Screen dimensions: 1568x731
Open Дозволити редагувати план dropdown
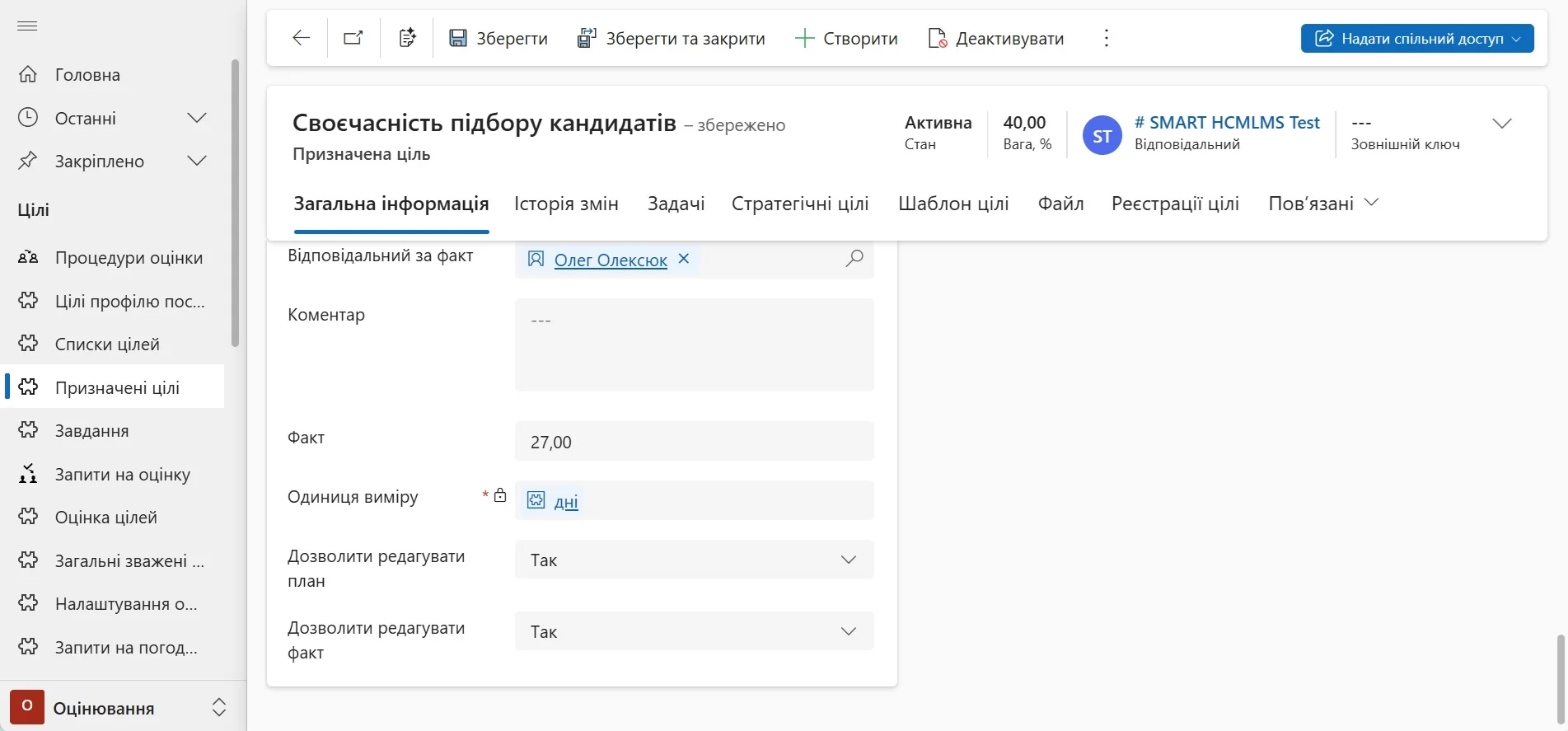(695, 560)
